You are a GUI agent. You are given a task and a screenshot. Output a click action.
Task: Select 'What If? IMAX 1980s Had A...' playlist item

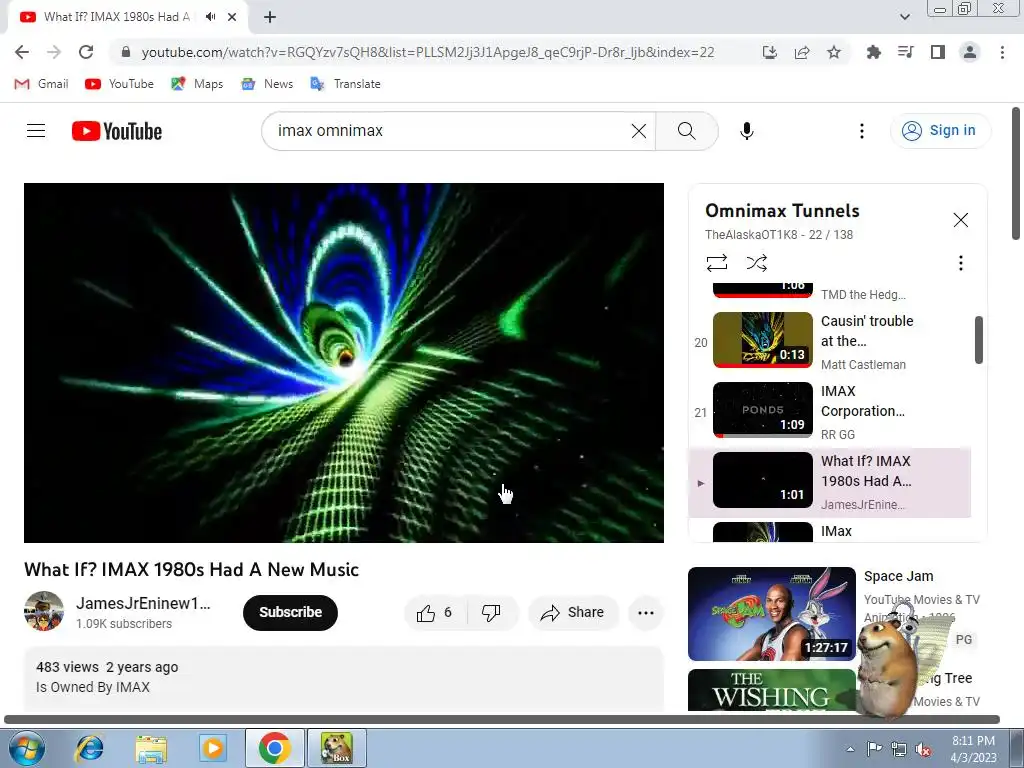829,482
